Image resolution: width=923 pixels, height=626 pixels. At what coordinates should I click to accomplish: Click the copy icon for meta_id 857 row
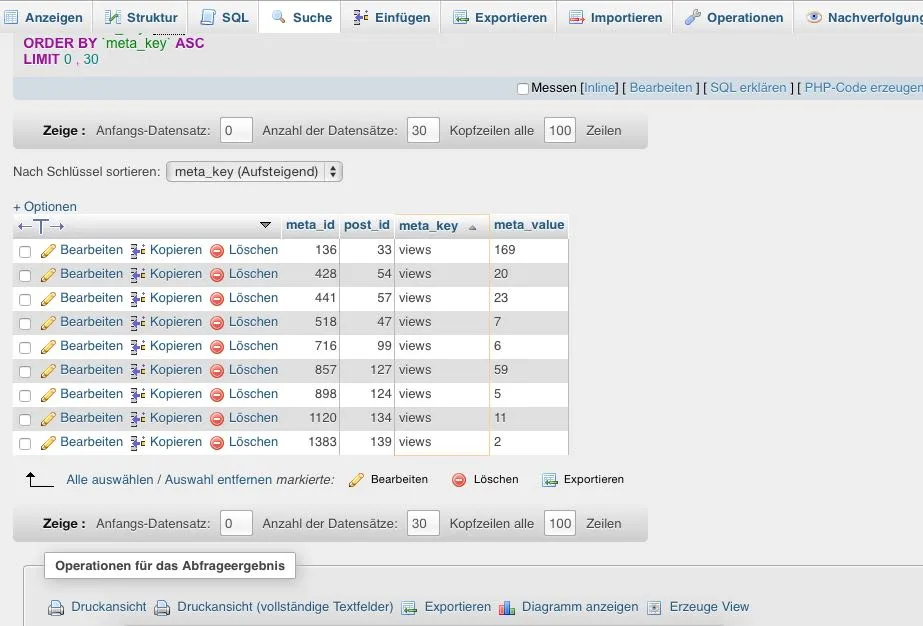click(x=138, y=370)
